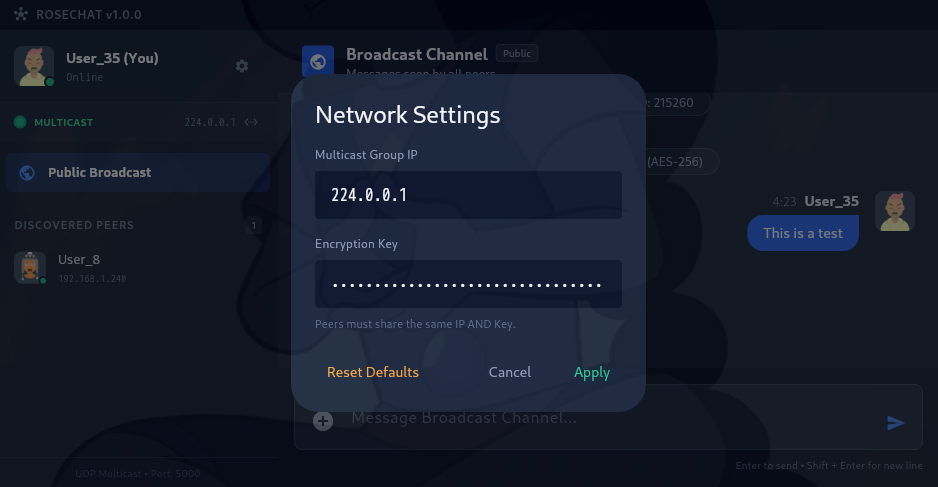Viewport: 938px width, 487px height.
Task: Click the Message Broadcast Channel input box
Action: tap(600, 418)
